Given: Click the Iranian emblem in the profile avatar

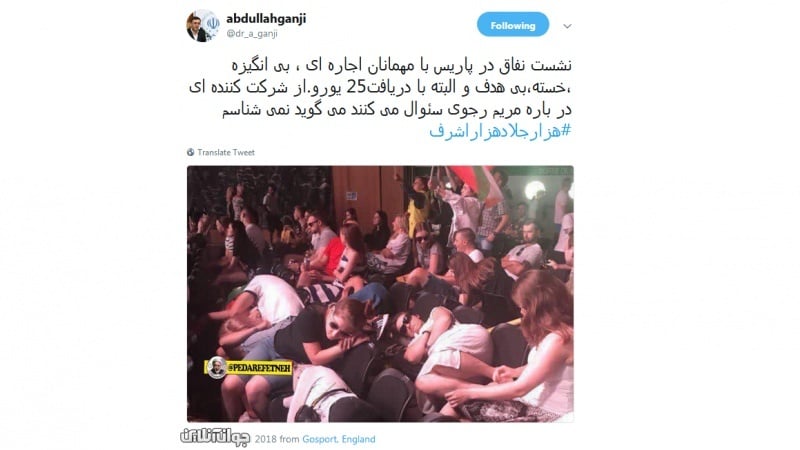Looking at the screenshot, I should click(212, 23).
